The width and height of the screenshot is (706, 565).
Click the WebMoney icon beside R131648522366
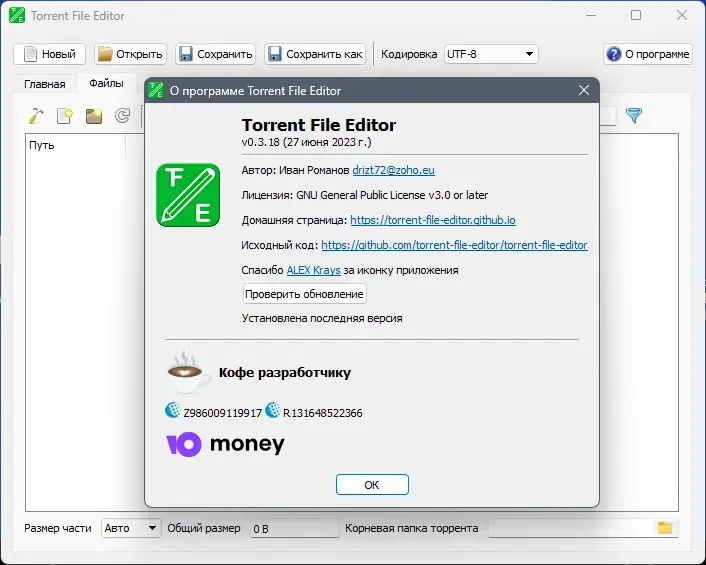point(272,411)
